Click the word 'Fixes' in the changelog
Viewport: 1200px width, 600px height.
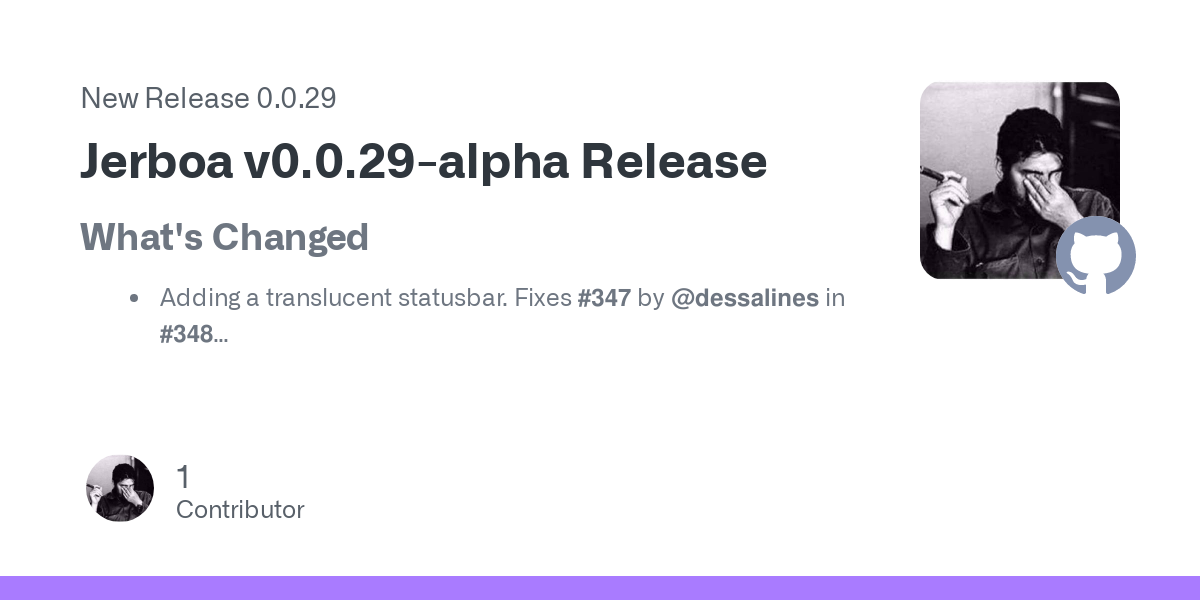pos(543,297)
